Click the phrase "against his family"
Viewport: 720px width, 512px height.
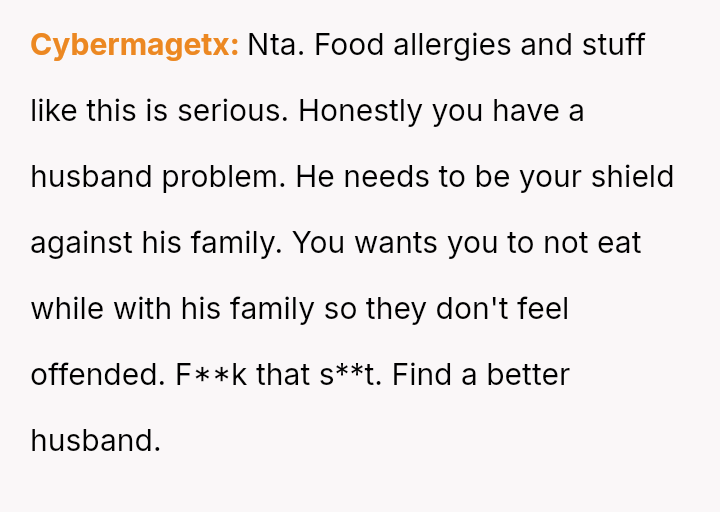point(156,243)
